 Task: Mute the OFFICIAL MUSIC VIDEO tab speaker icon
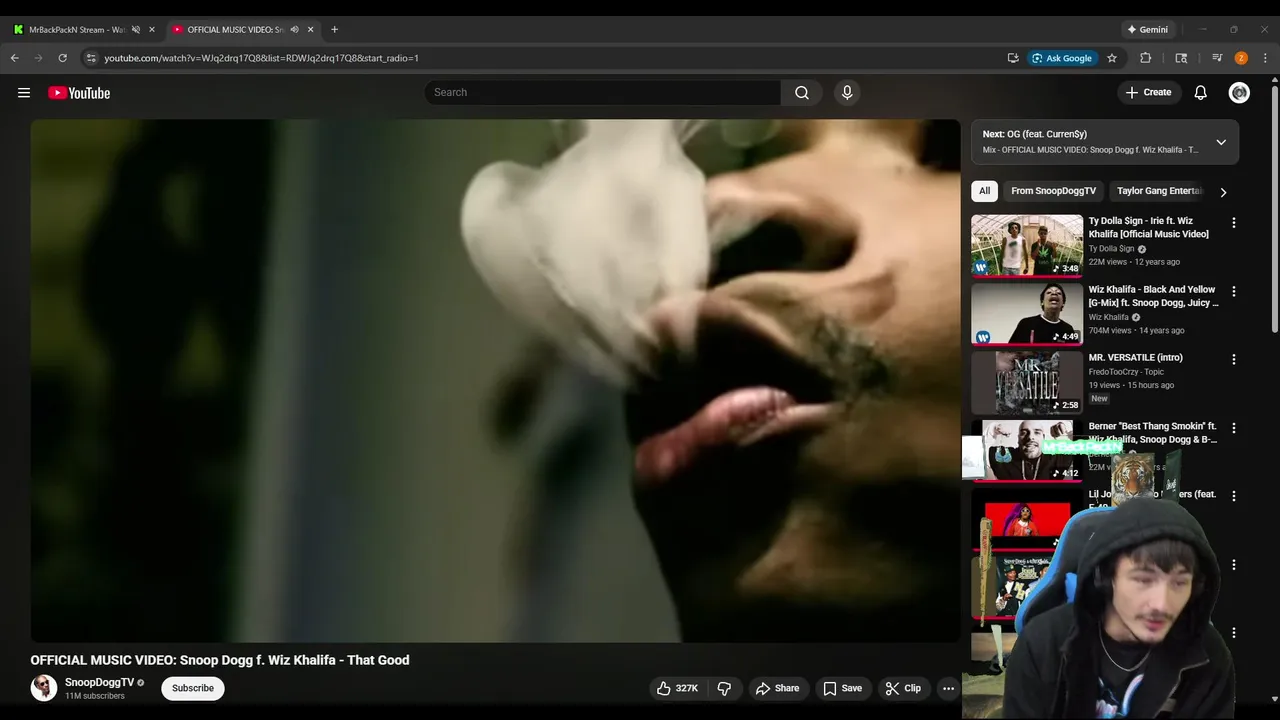[294, 29]
